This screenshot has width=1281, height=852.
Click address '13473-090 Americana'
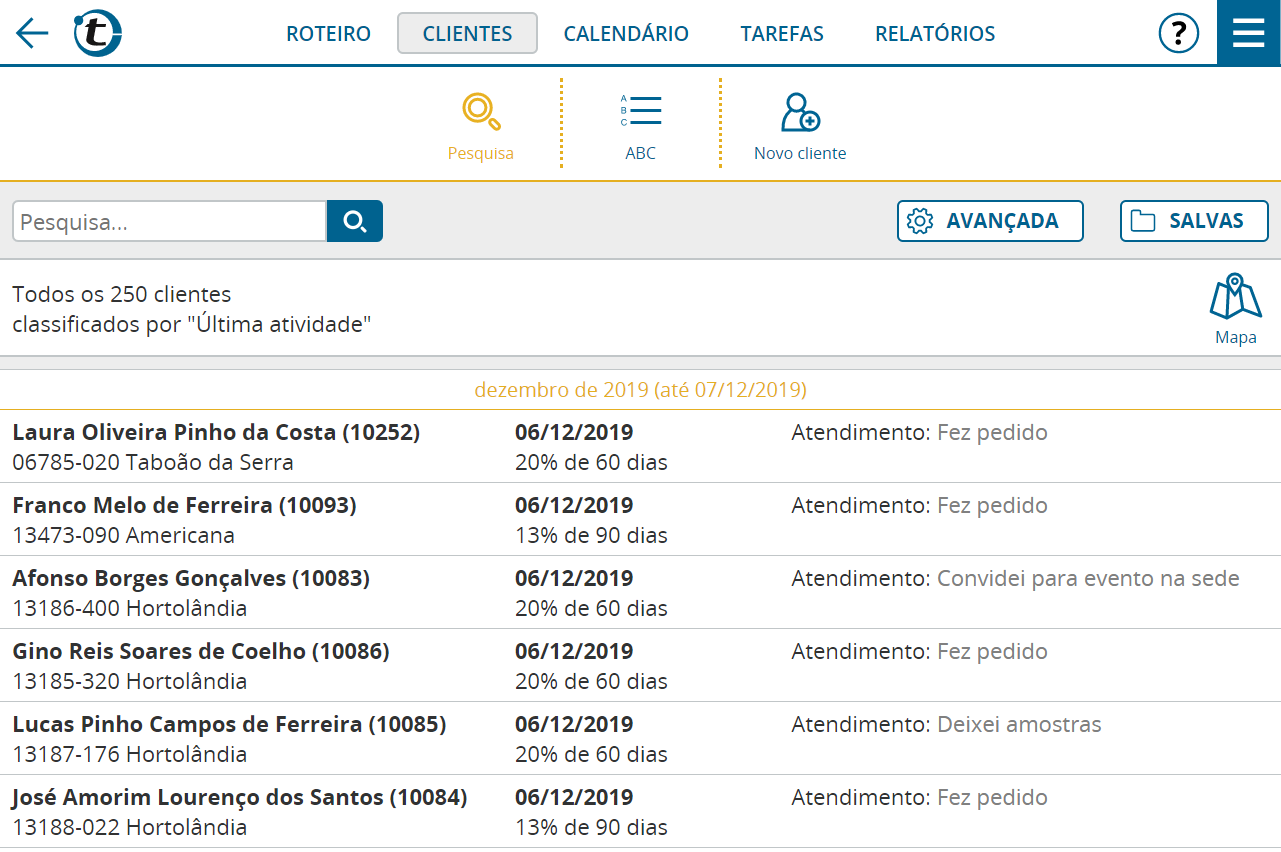(124, 535)
